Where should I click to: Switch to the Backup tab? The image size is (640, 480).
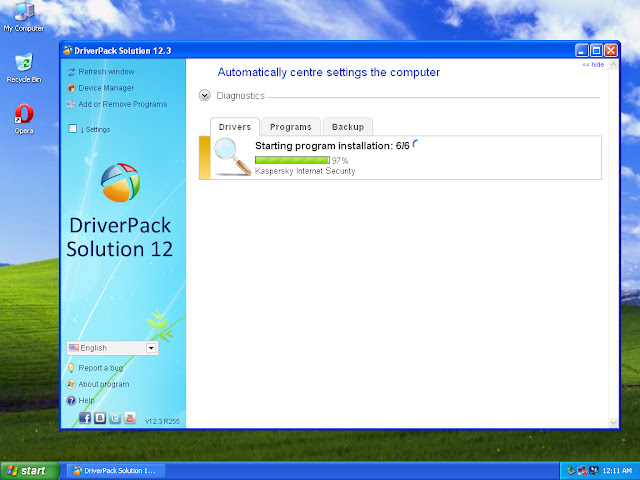(x=348, y=127)
